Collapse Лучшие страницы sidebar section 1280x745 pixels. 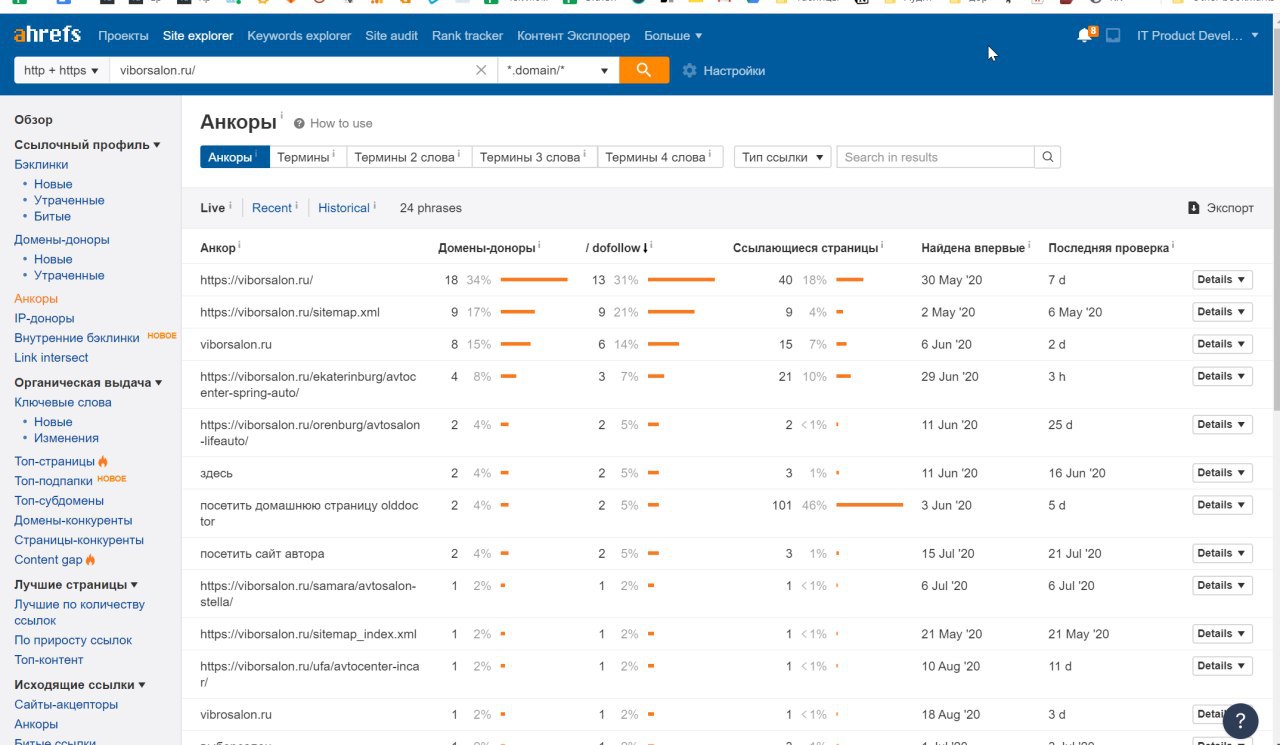[76, 585]
